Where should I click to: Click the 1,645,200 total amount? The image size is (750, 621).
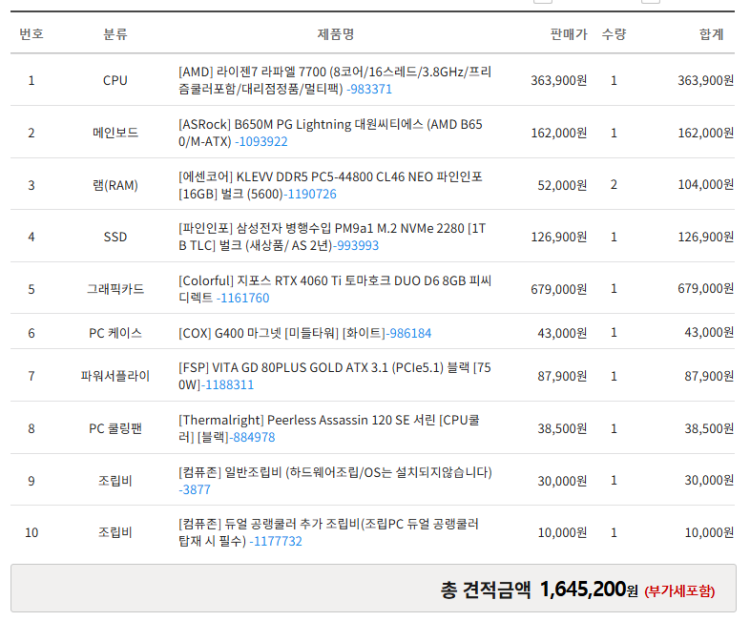(583, 589)
